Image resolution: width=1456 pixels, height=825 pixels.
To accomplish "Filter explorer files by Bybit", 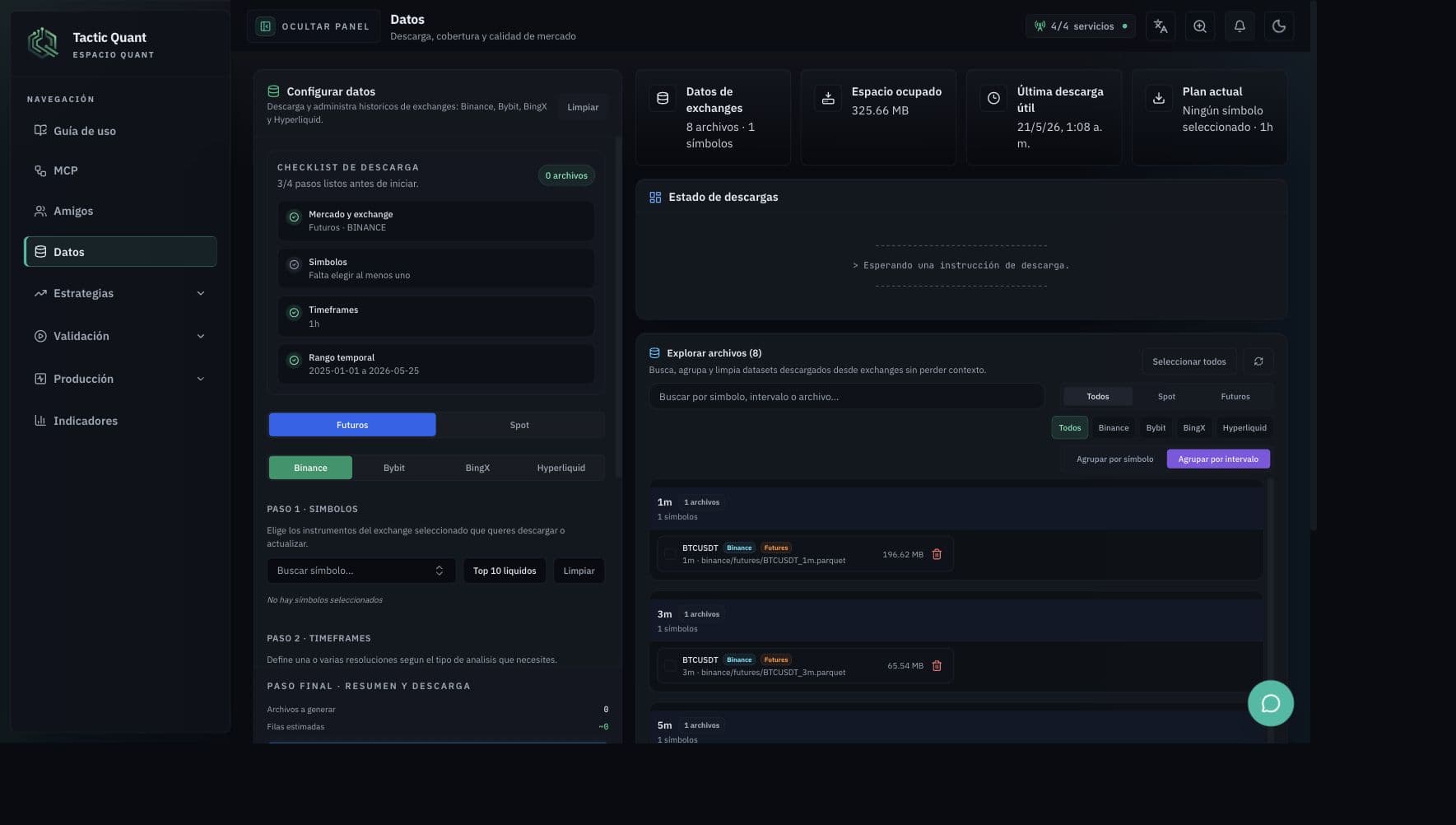I will click(1156, 427).
